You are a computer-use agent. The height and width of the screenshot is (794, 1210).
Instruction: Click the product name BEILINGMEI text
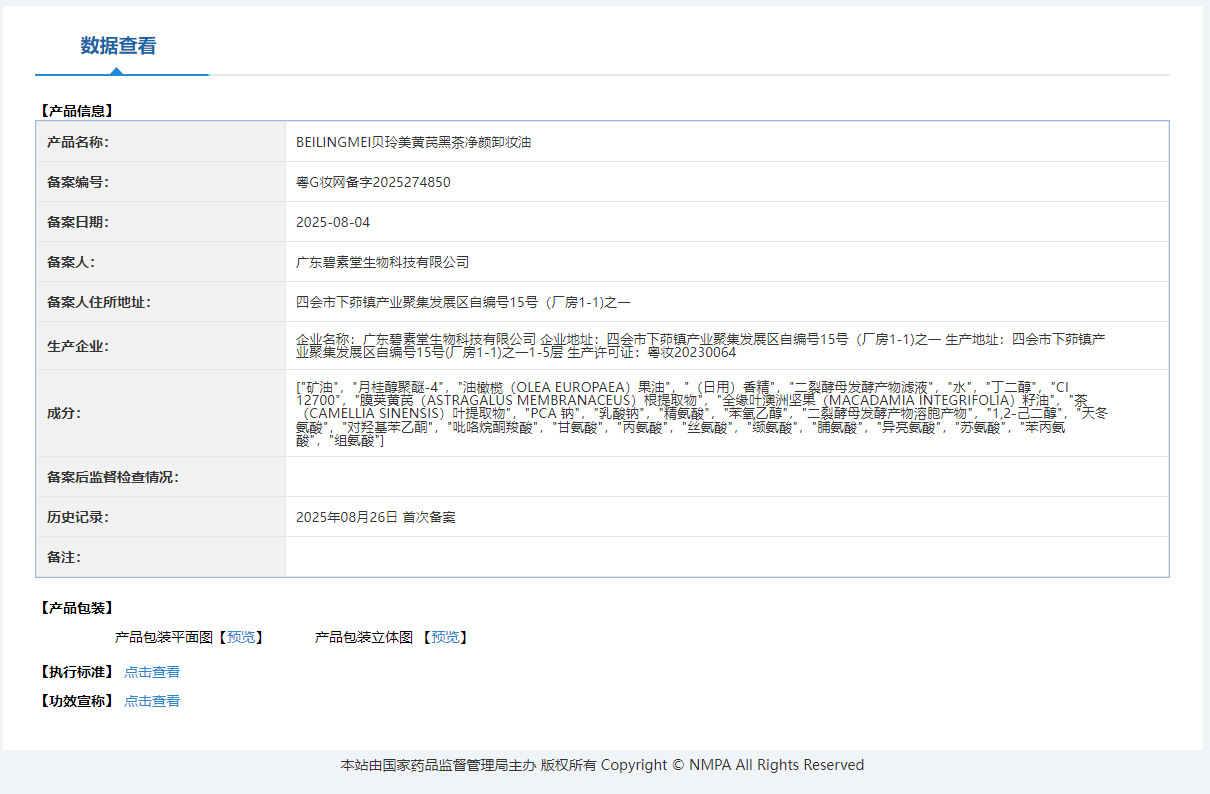click(413, 142)
